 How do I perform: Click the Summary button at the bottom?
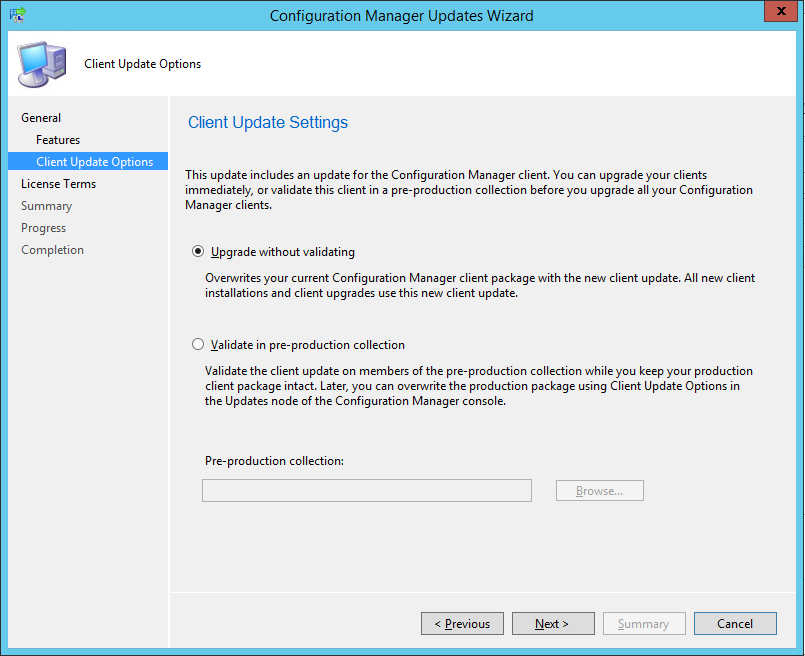click(644, 623)
